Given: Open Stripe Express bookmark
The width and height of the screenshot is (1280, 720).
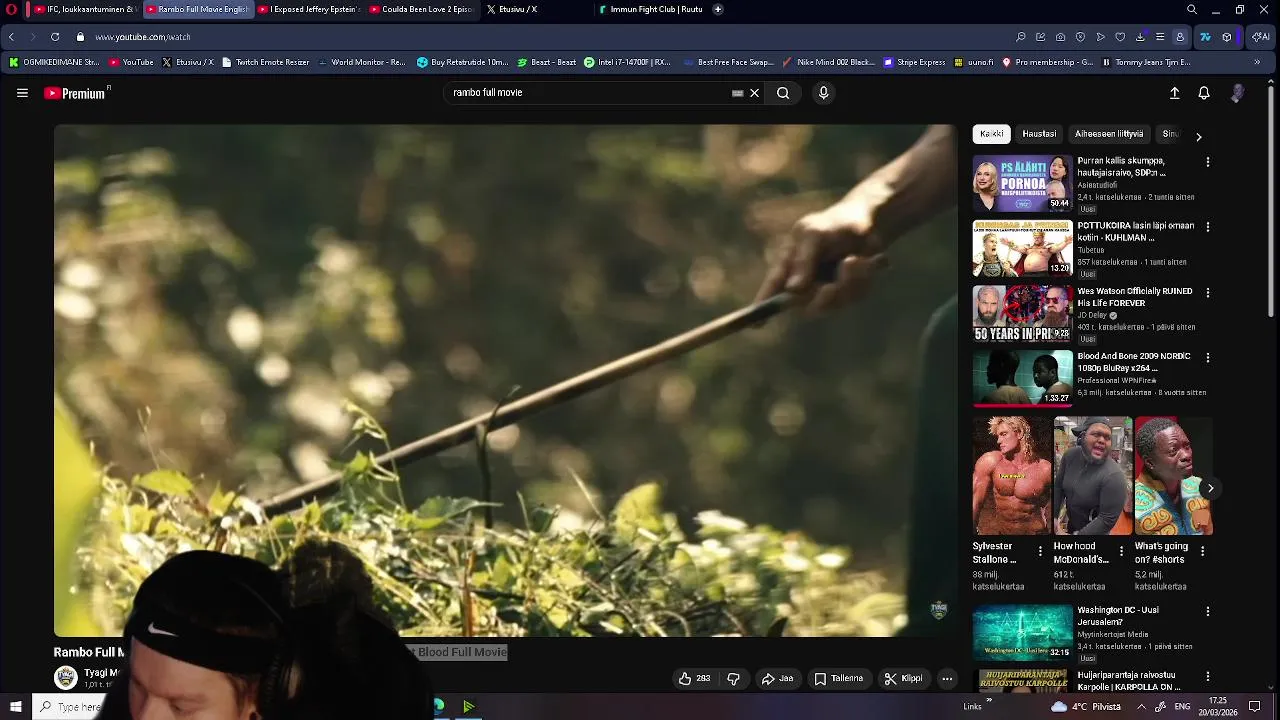Looking at the screenshot, I should [x=914, y=62].
